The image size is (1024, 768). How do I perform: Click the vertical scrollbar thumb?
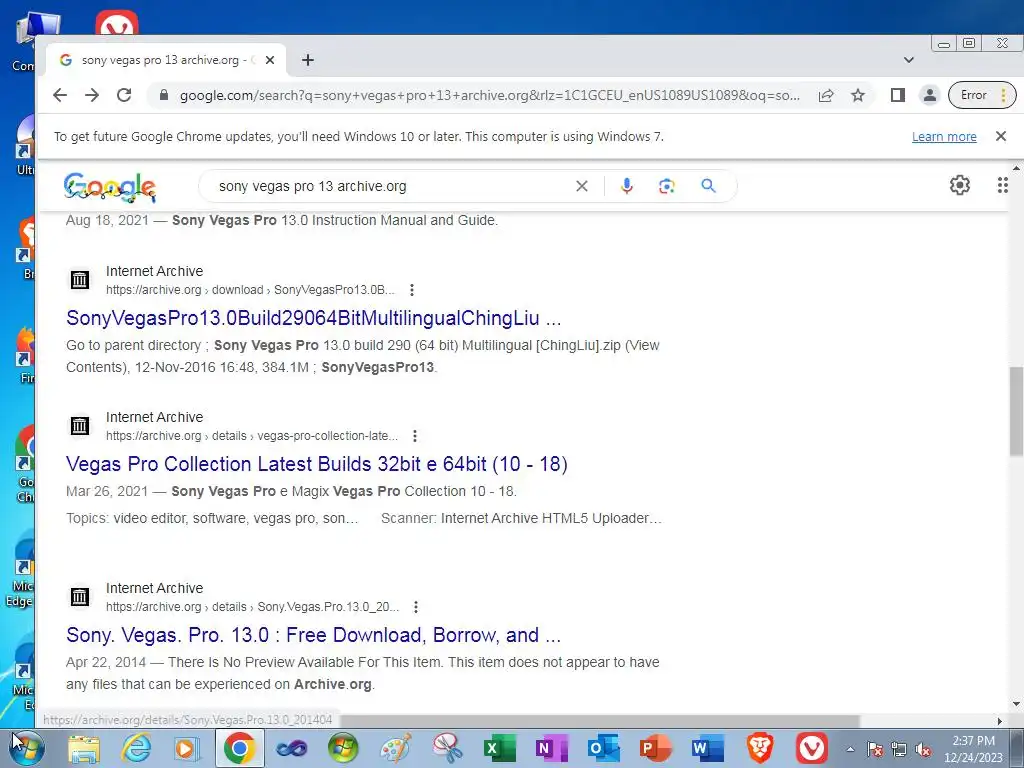pyautogui.click(x=1016, y=411)
